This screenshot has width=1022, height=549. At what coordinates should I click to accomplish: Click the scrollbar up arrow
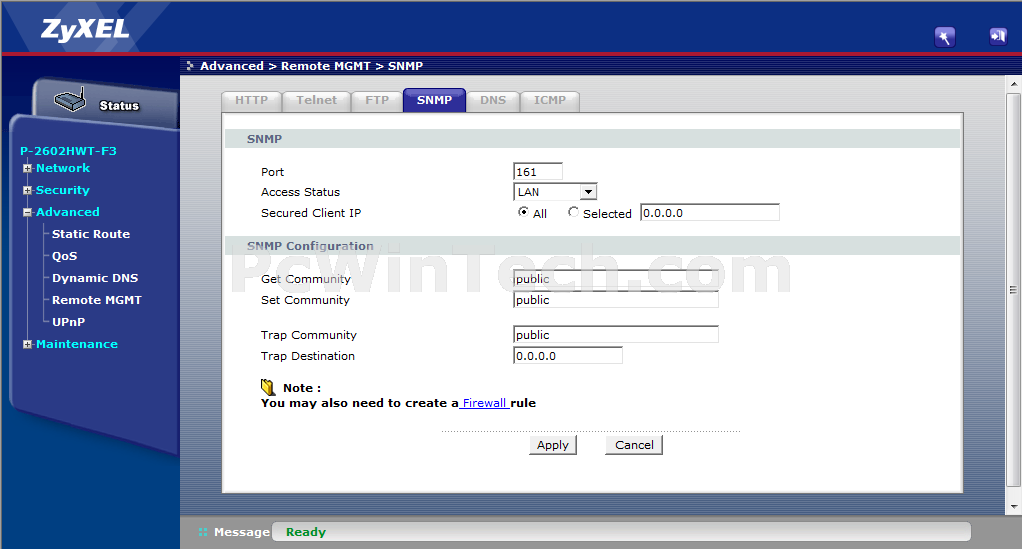[1014, 85]
